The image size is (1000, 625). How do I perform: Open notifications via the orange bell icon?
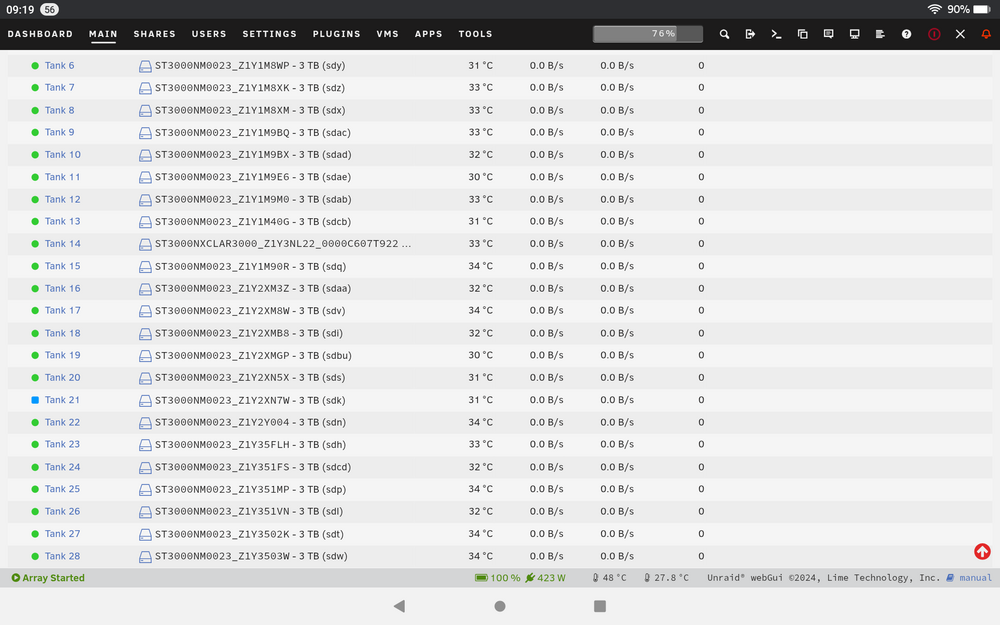[986, 34]
